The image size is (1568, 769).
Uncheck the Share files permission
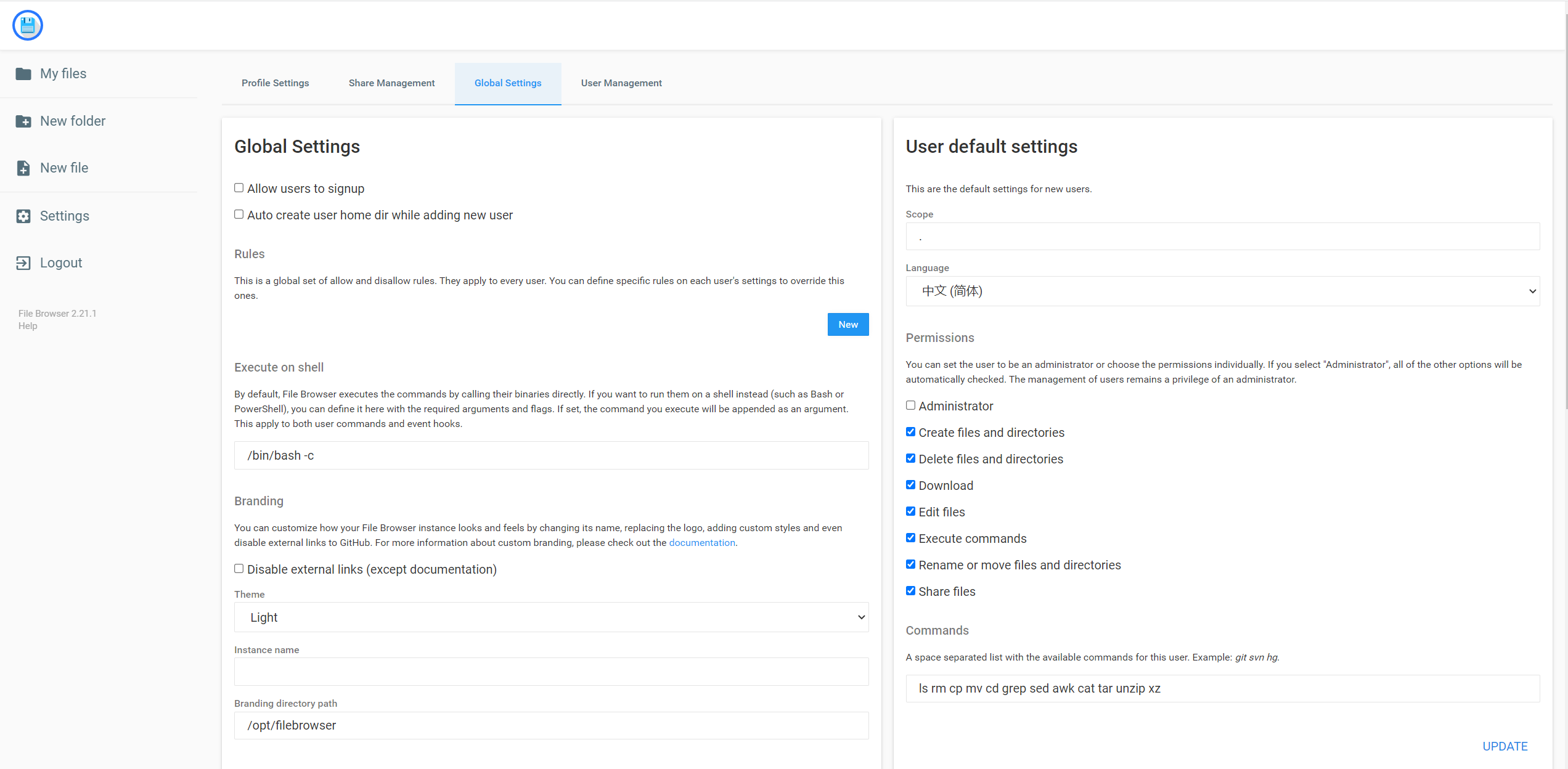point(910,590)
